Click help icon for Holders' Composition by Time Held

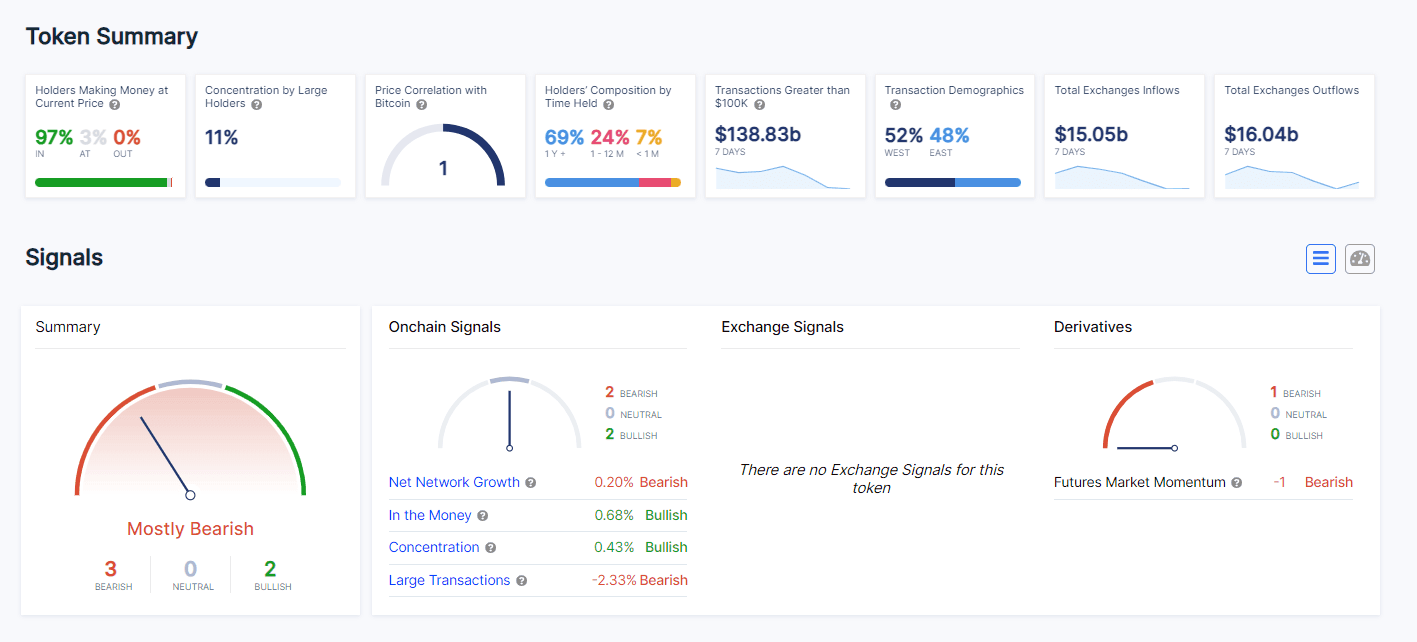point(603,104)
